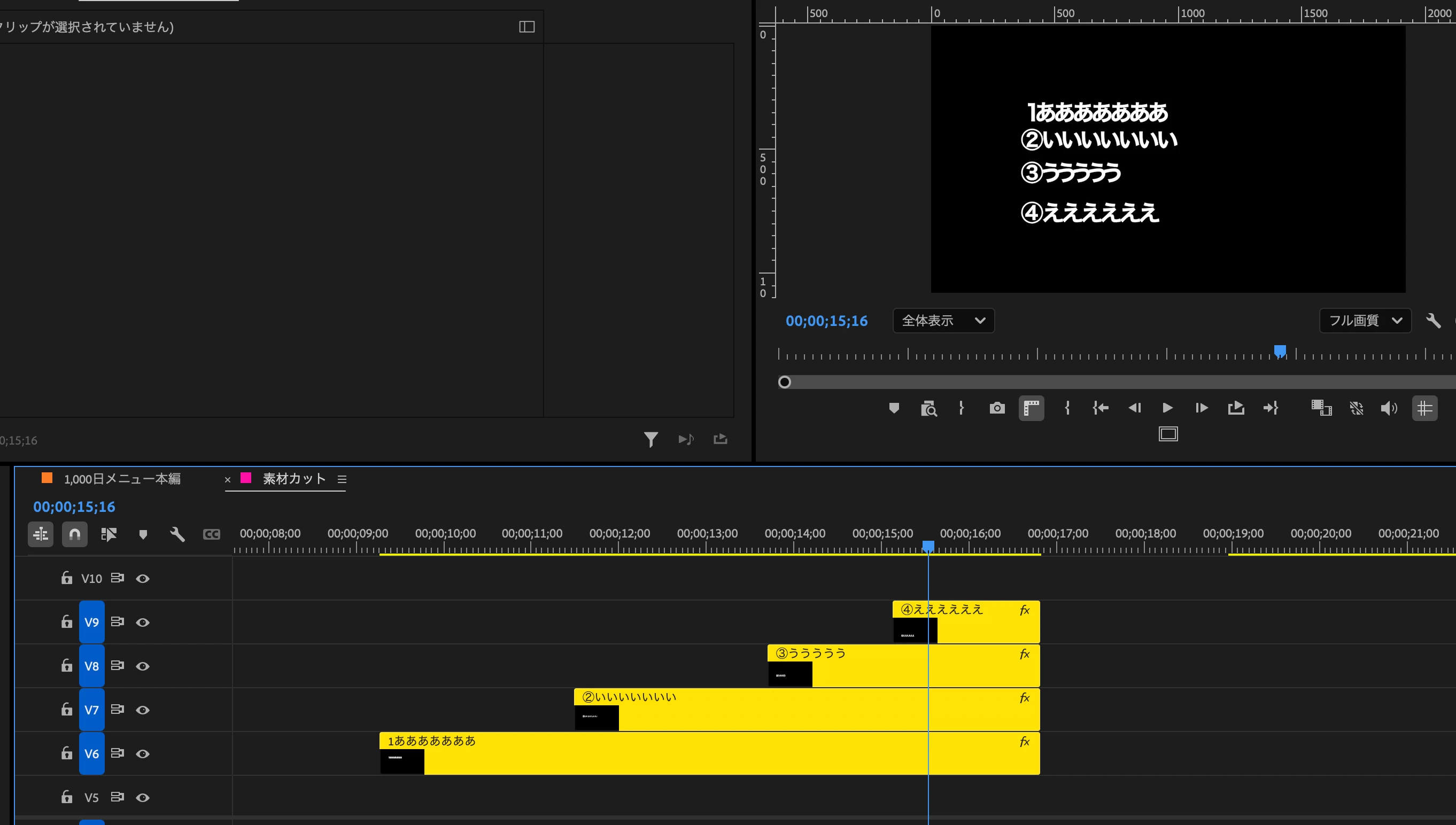Switch to 1,000日メニュー本編 sequence tab
The image size is (1456, 825).
[122, 479]
